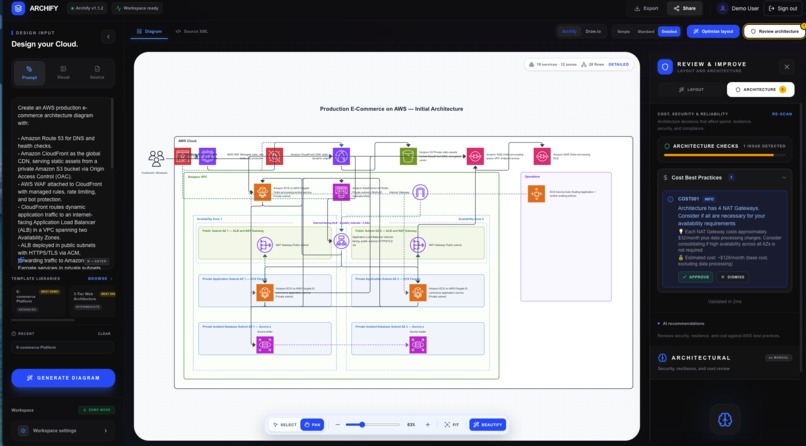Image resolution: width=806 pixels, height=446 pixels.
Task: Click Generate Diagram button
Action: [63, 378]
